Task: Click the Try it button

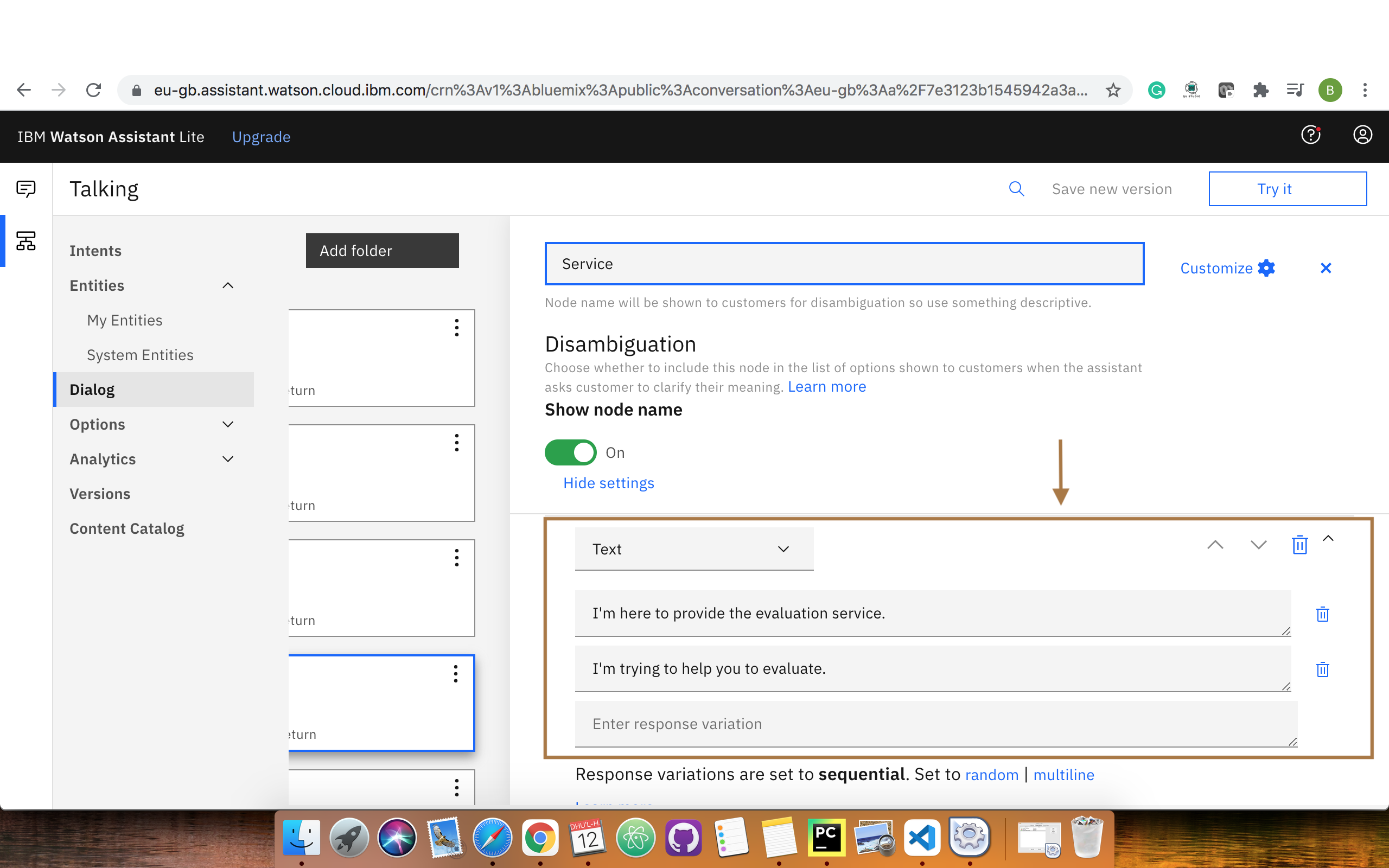Action: [1288, 188]
